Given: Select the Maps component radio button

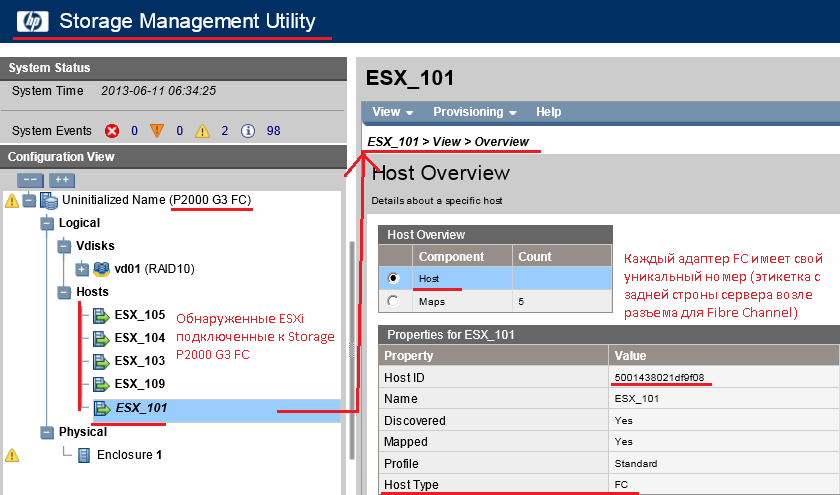Looking at the screenshot, I should [x=393, y=301].
